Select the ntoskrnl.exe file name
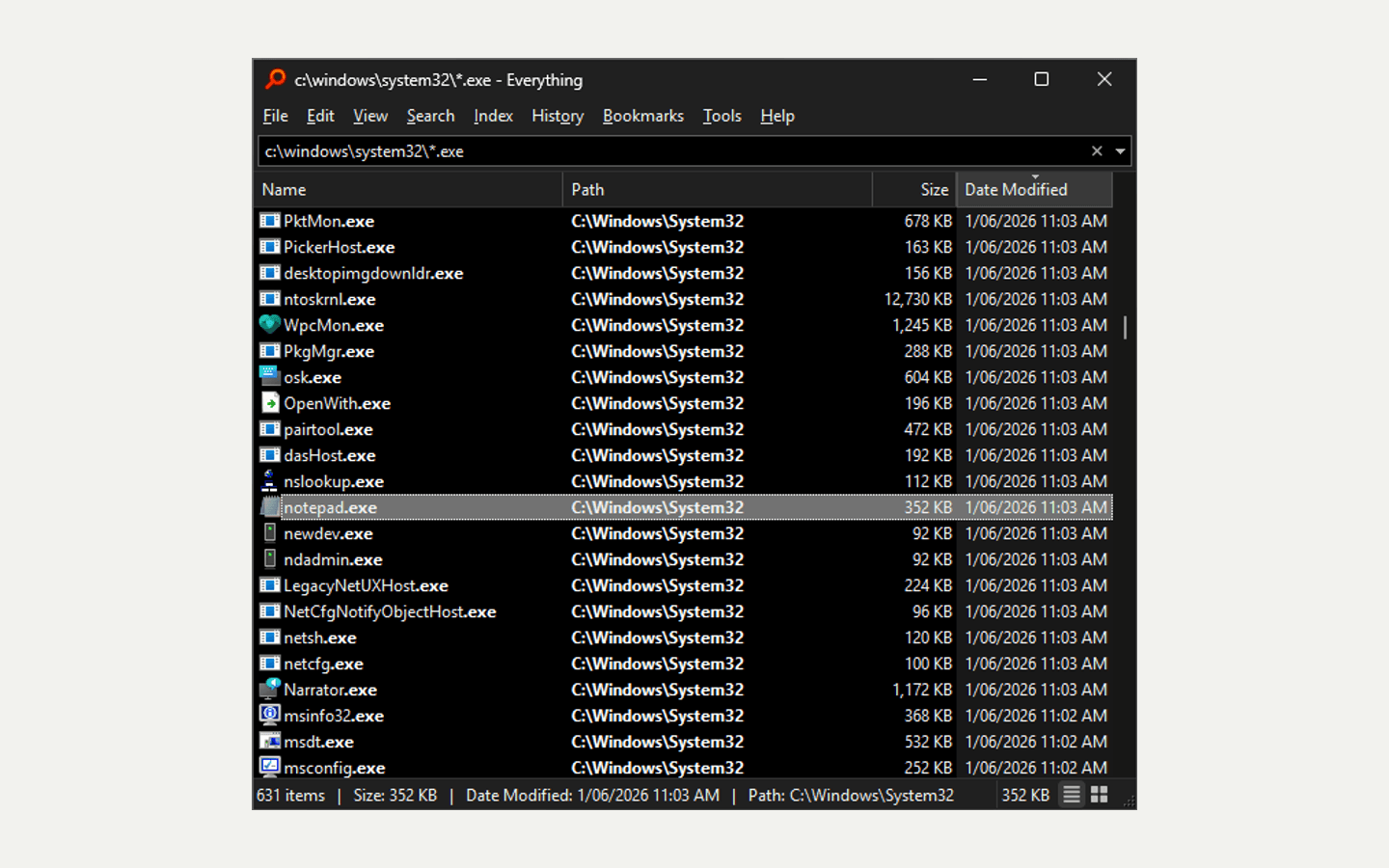This screenshot has height=868, width=1389. click(x=330, y=299)
